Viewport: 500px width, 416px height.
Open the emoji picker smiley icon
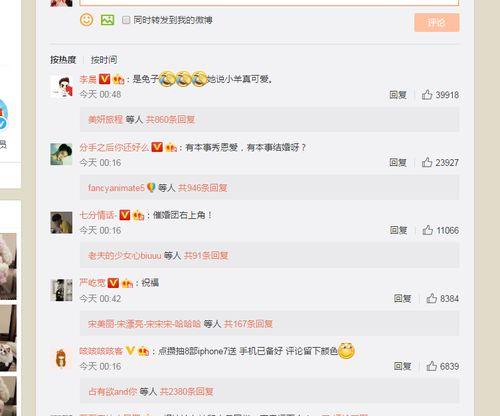coord(87,20)
